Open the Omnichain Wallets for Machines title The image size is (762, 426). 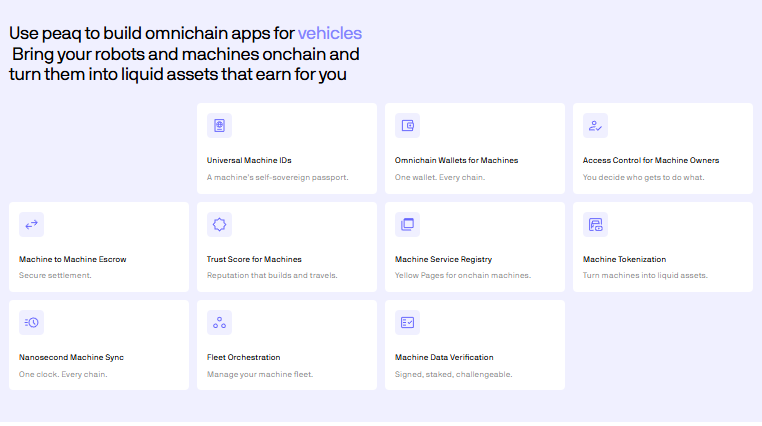coord(456,160)
